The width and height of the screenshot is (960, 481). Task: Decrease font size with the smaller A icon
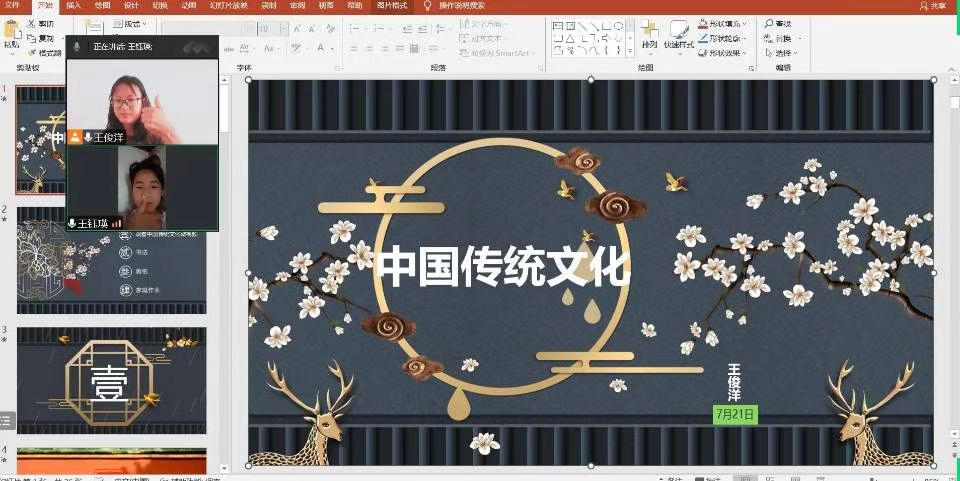tap(313, 28)
